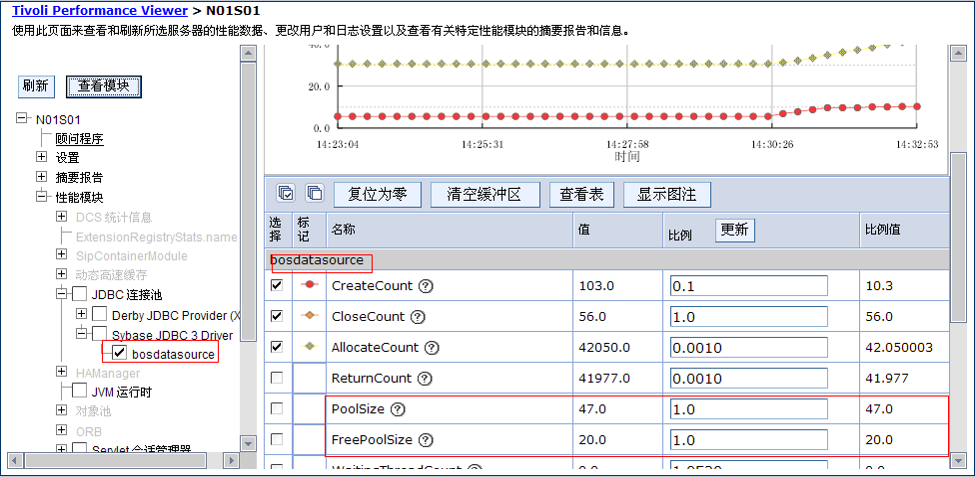Open help icon next to CloseCount
975x477 pixels.
(418, 317)
